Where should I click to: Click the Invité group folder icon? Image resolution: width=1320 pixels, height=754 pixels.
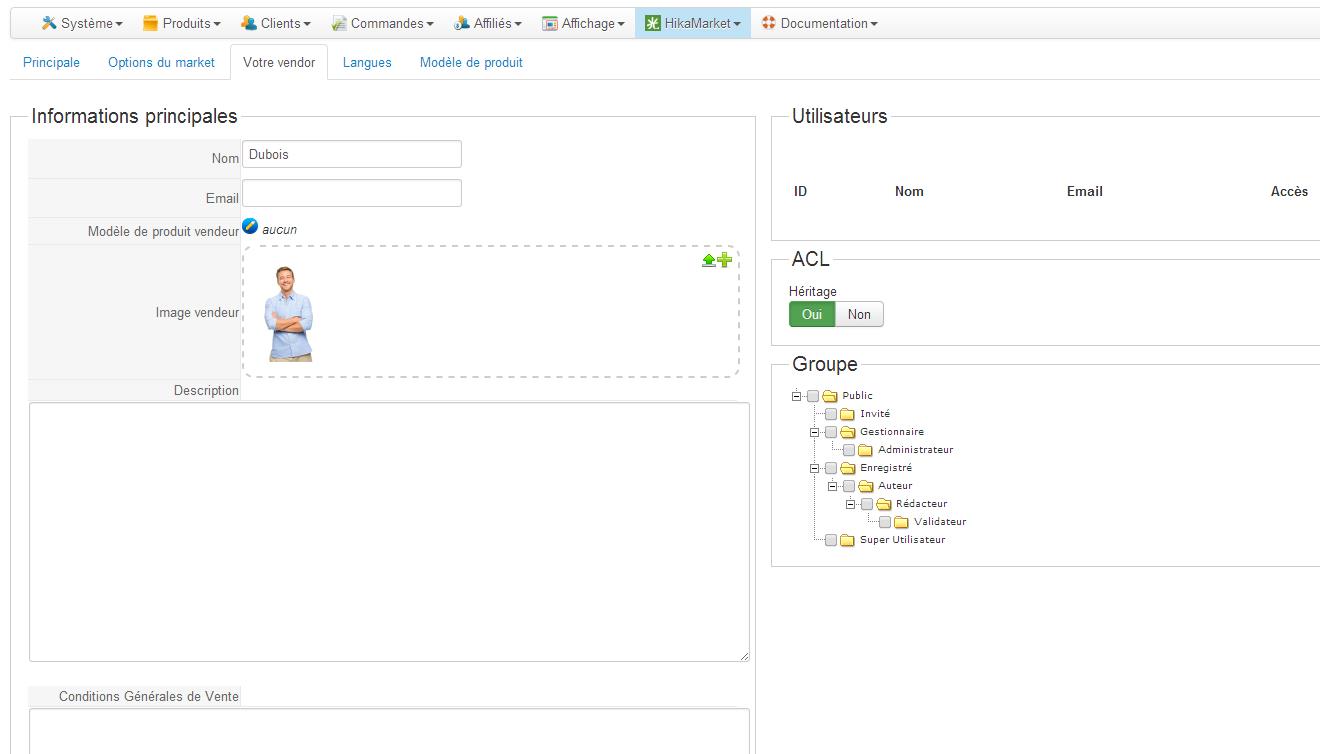[x=848, y=414]
